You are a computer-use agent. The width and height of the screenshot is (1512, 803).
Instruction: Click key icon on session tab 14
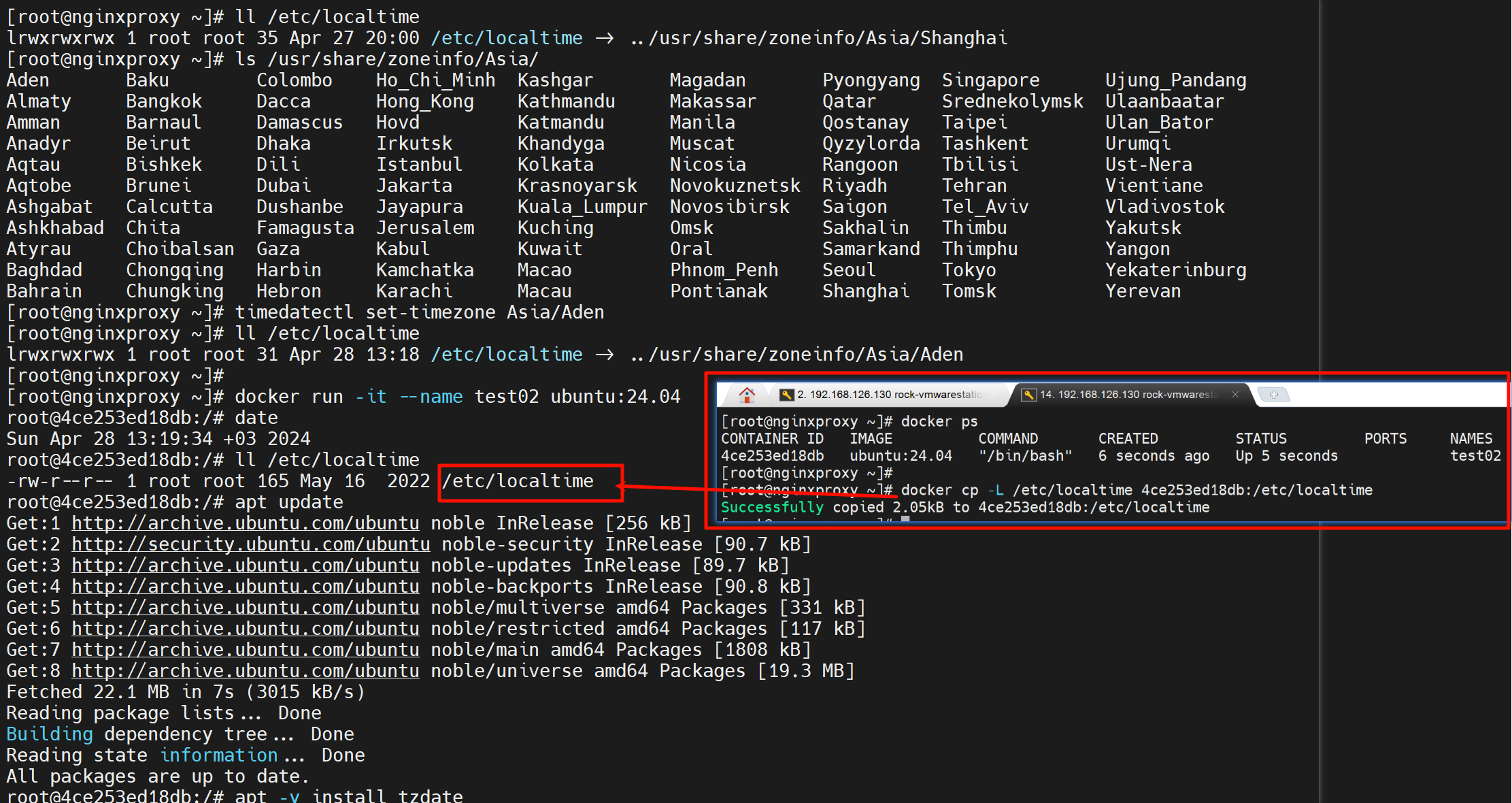tap(1028, 395)
